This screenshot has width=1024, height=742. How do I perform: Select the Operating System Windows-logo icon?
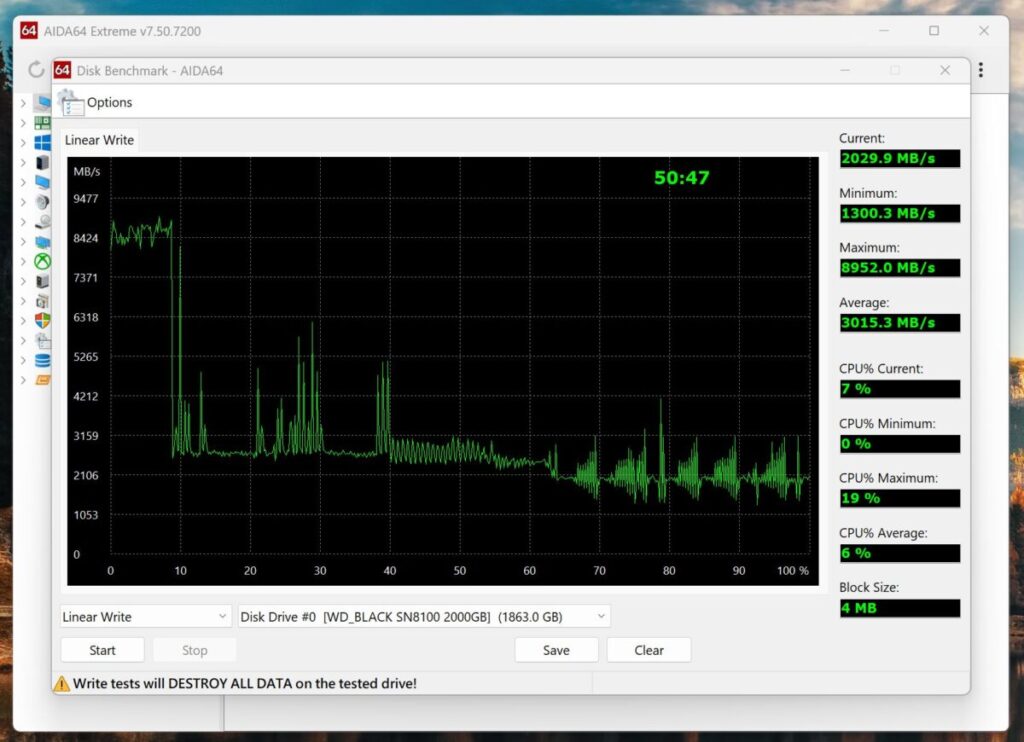click(x=42, y=142)
